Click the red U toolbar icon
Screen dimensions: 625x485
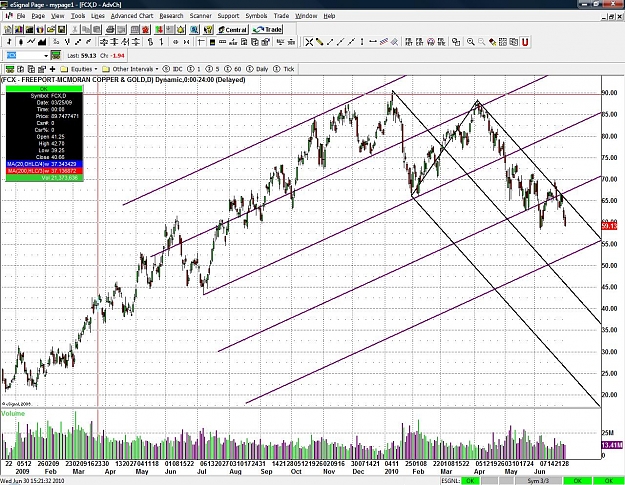coord(525,42)
